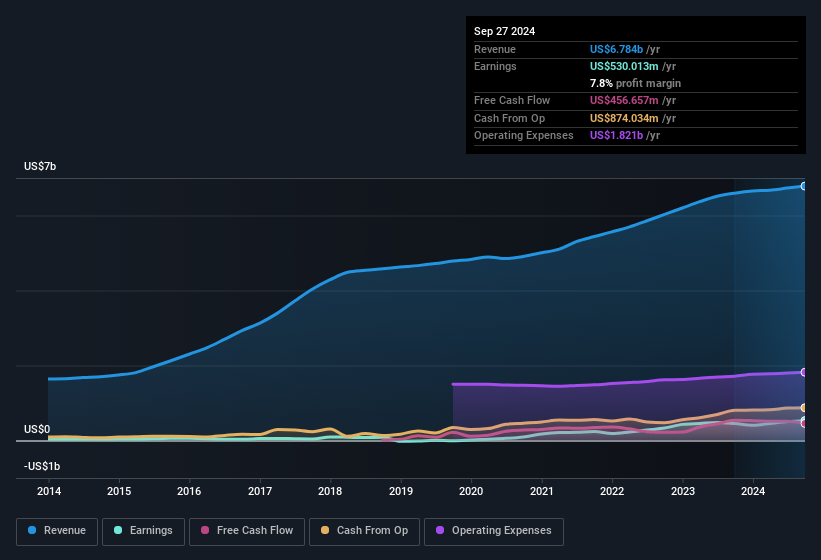Screen dimensions: 821x560
Task: Click the 2020 x-axis label
Action: pyautogui.click(x=471, y=491)
